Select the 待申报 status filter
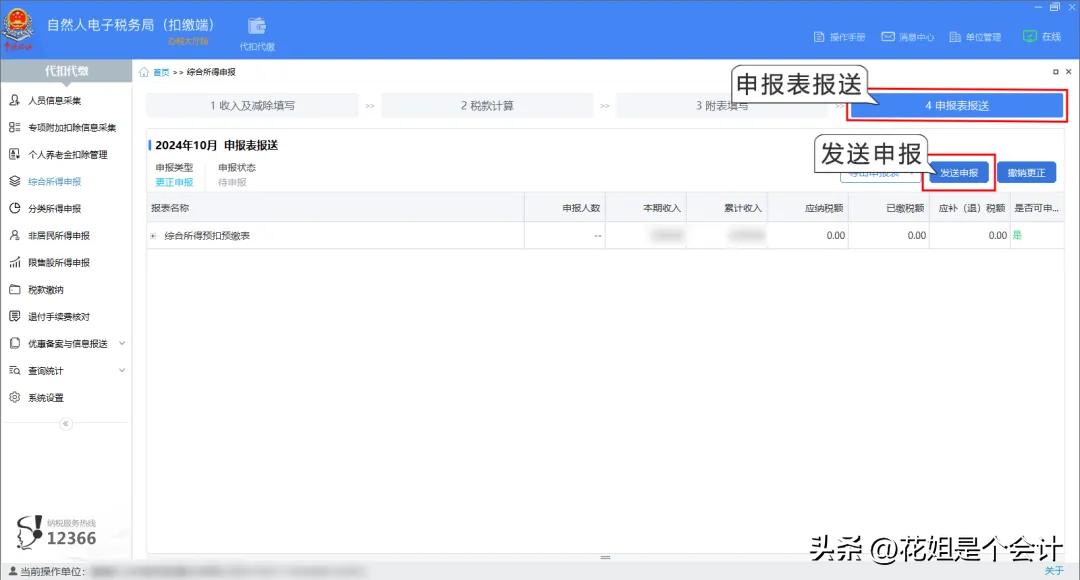This screenshot has height=580, width=1080. (230, 182)
